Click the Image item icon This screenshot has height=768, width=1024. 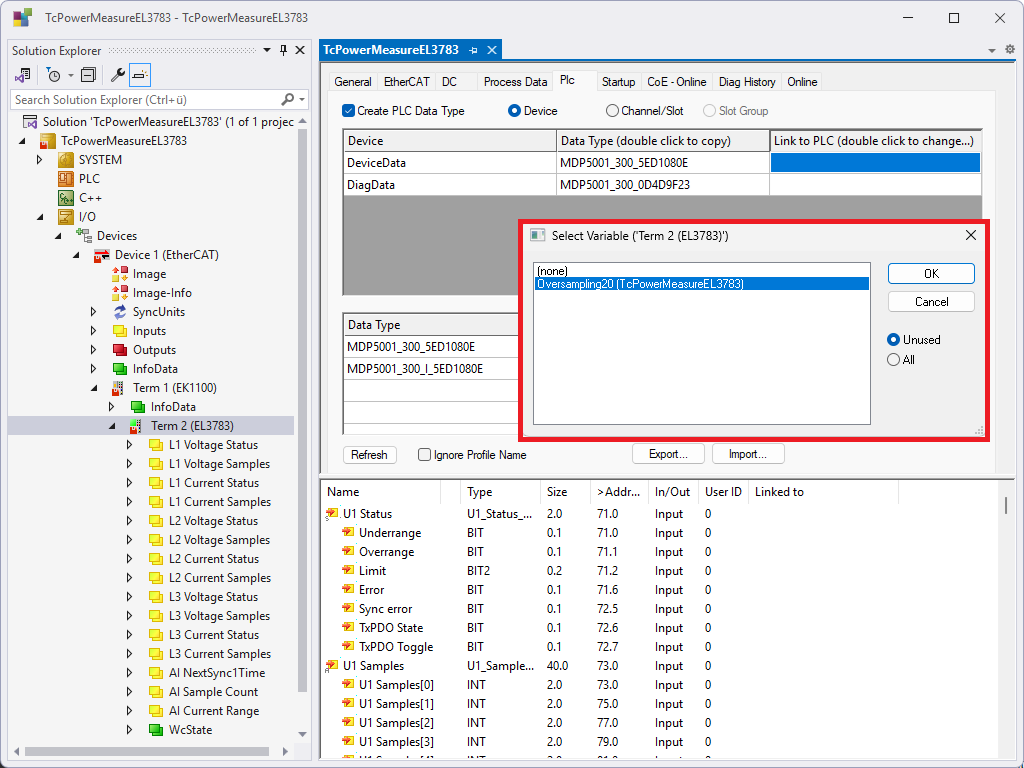(120, 274)
